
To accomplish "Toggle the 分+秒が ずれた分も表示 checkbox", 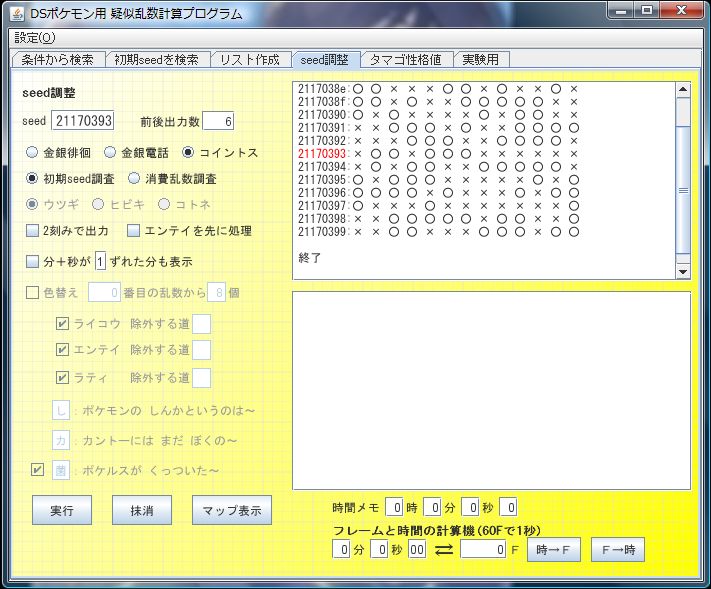I will click(32, 262).
